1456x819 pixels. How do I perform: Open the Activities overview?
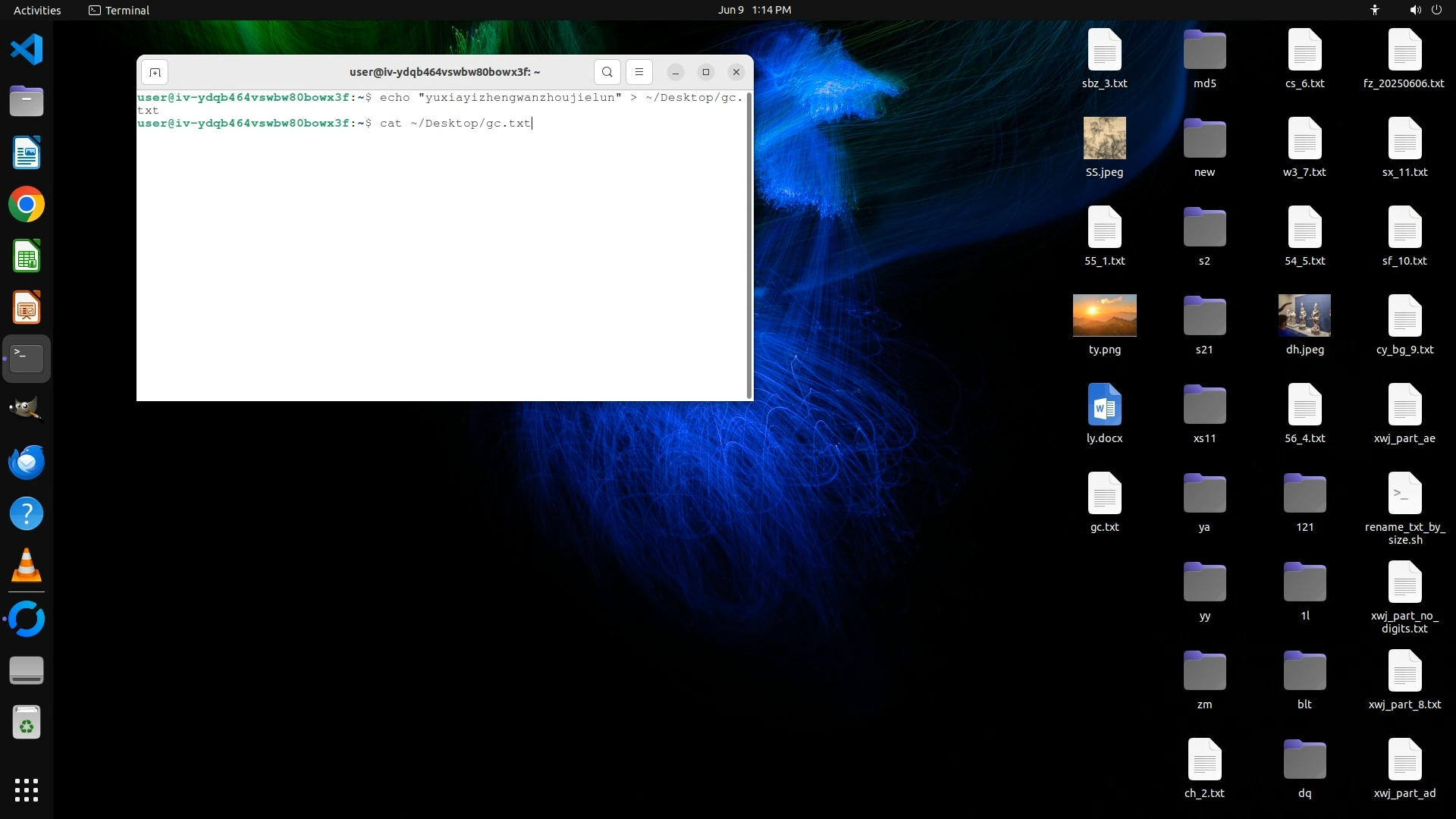[x=37, y=10]
